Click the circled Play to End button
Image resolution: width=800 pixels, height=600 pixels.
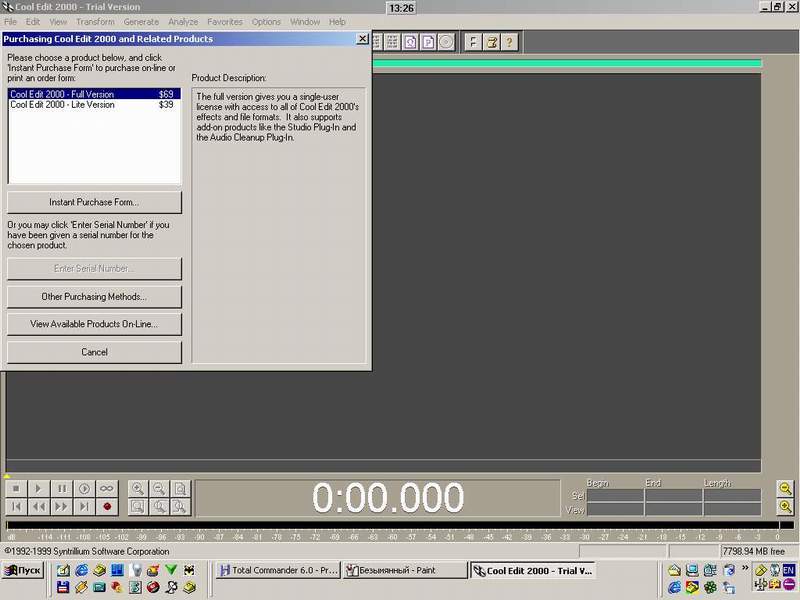(84, 489)
